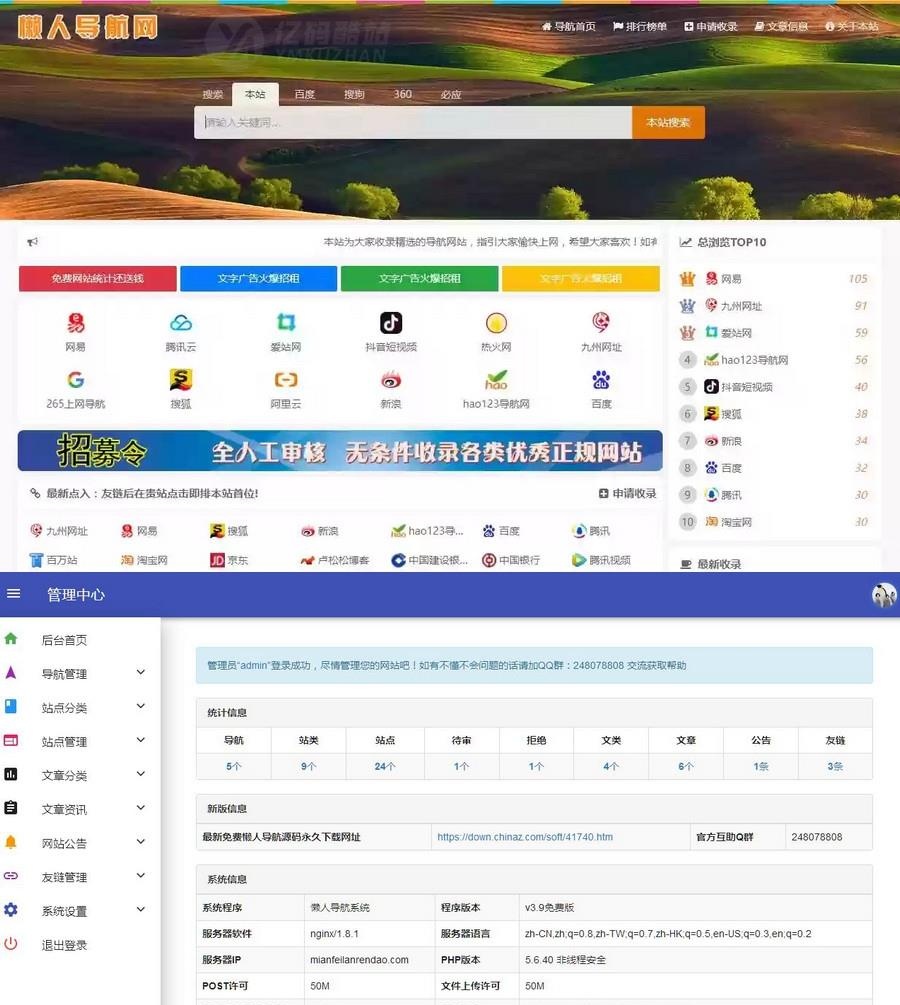
Task: Click the 站点分类 blue book icon
Action: tap(11, 706)
